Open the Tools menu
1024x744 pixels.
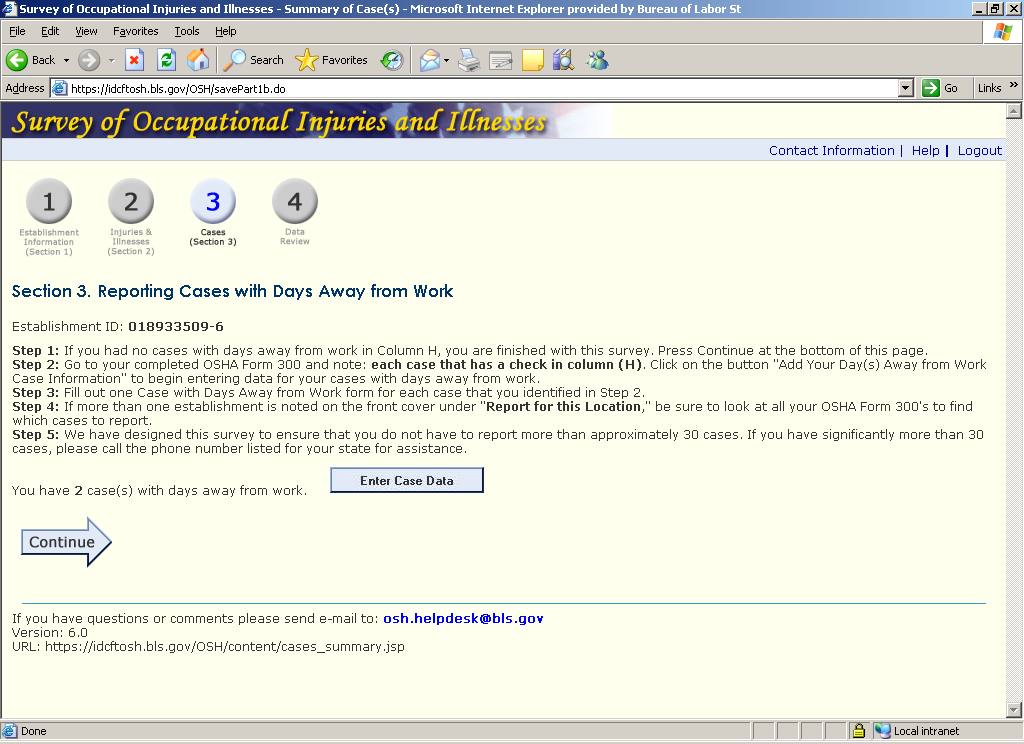(x=187, y=31)
